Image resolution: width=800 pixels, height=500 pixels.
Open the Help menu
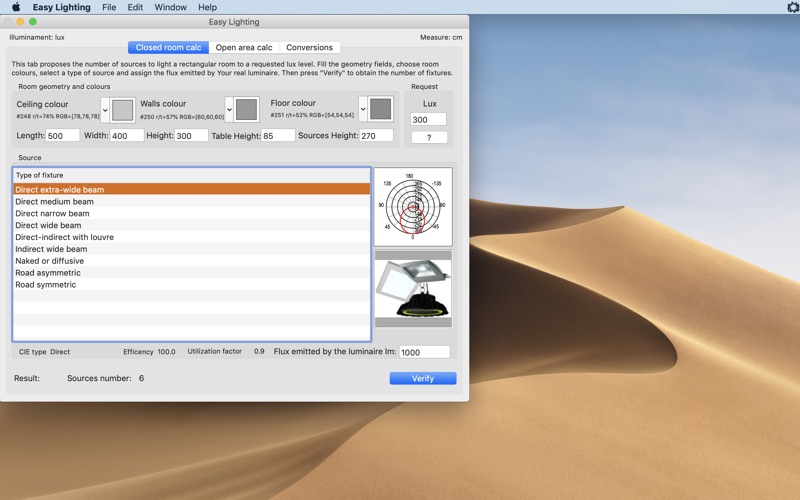(207, 7)
